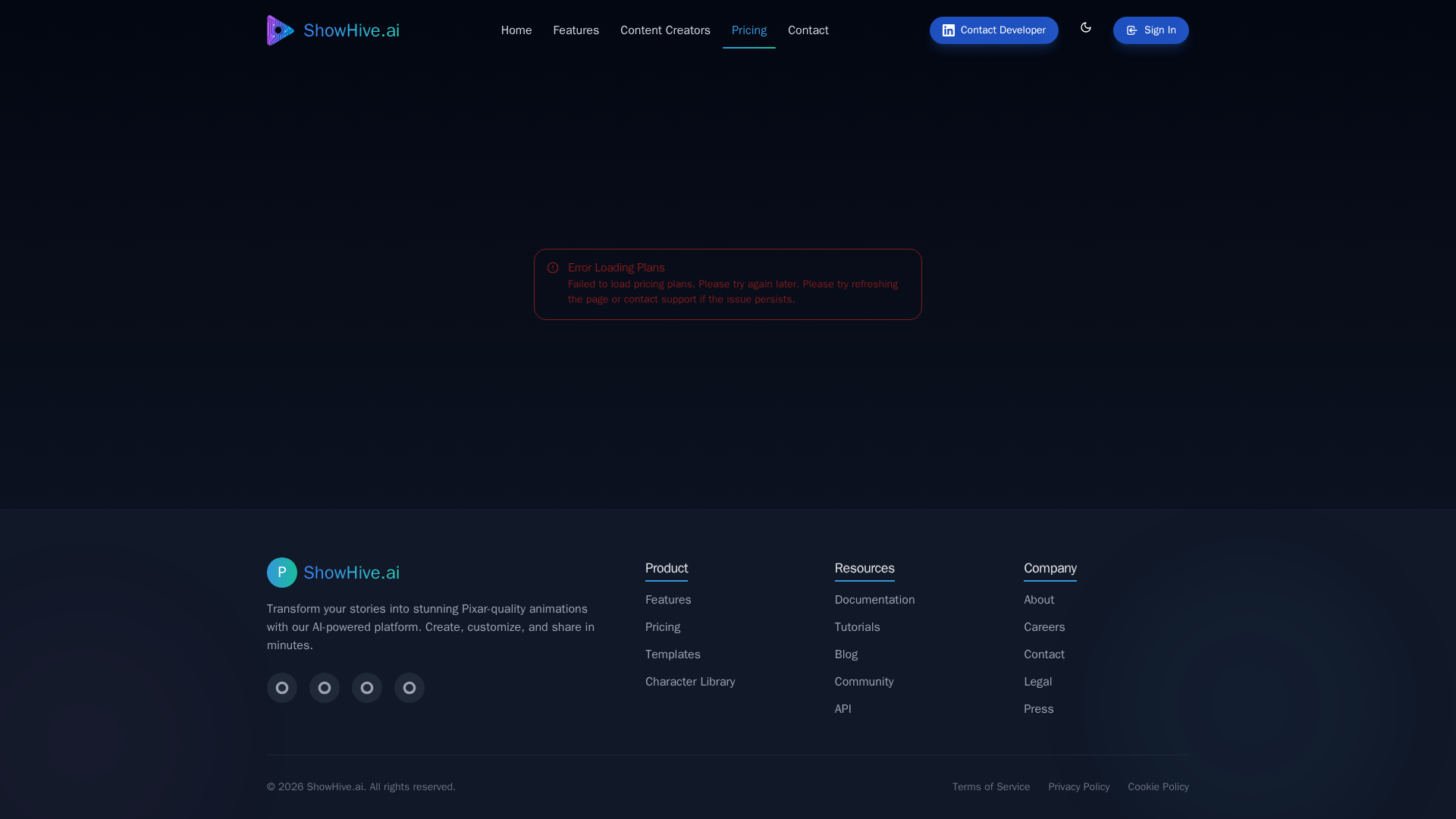This screenshot has height=819, width=1456.
Task: Select the second social media circle icon
Action: click(324, 688)
